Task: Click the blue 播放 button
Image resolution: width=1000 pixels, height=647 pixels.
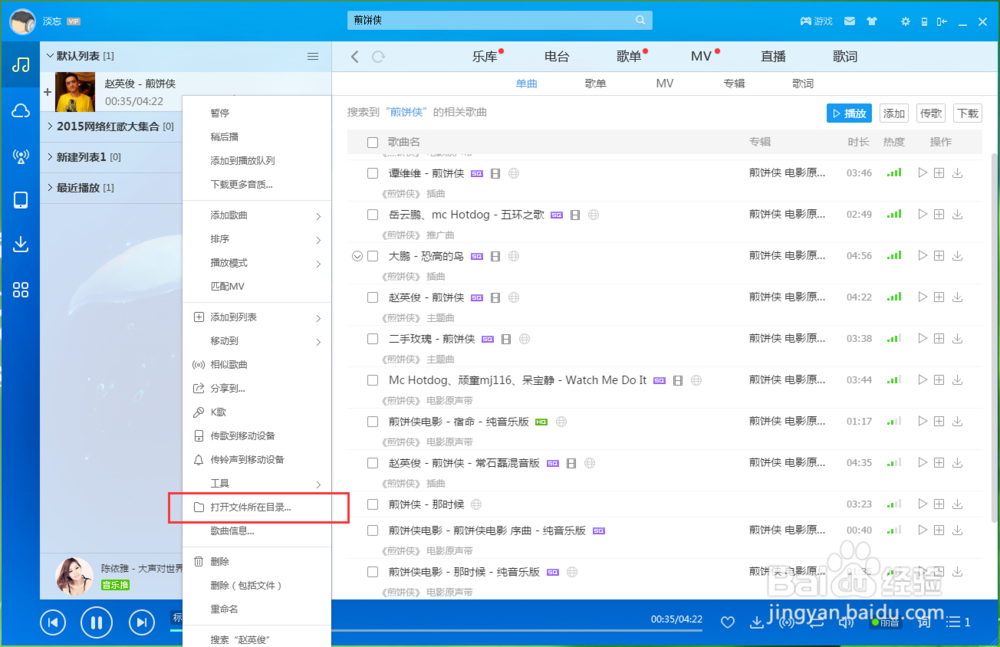Action: 849,113
